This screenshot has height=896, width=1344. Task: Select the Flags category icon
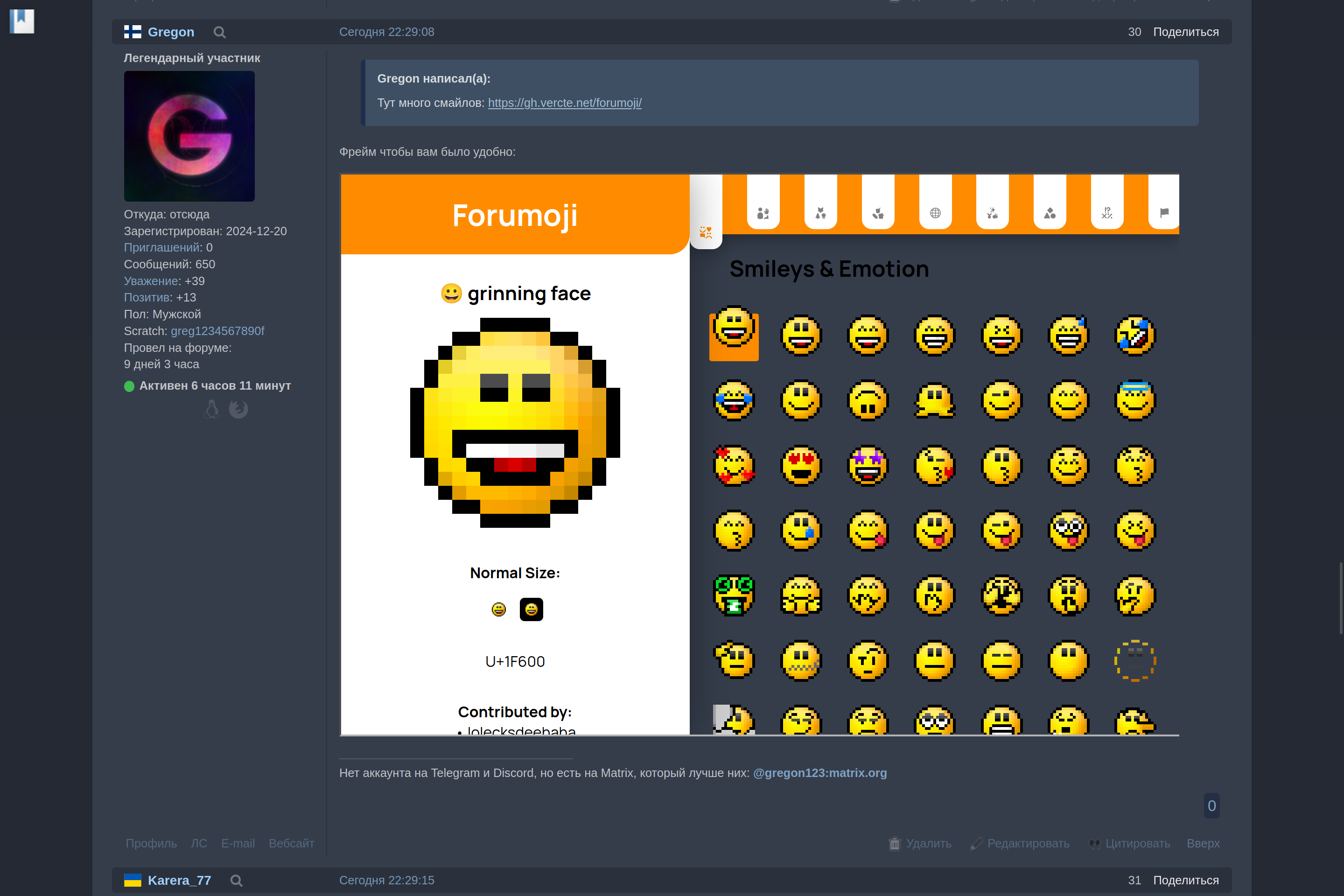1164,213
